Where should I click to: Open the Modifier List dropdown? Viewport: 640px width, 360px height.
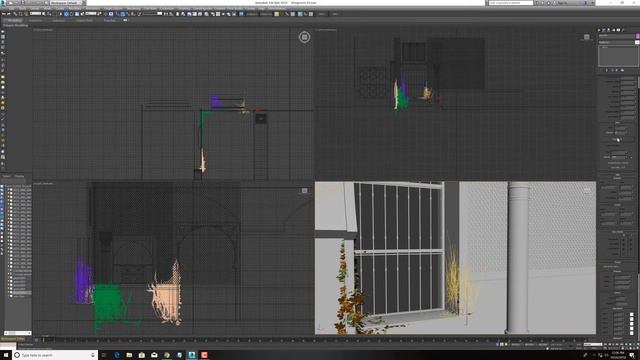[x=617, y=42]
